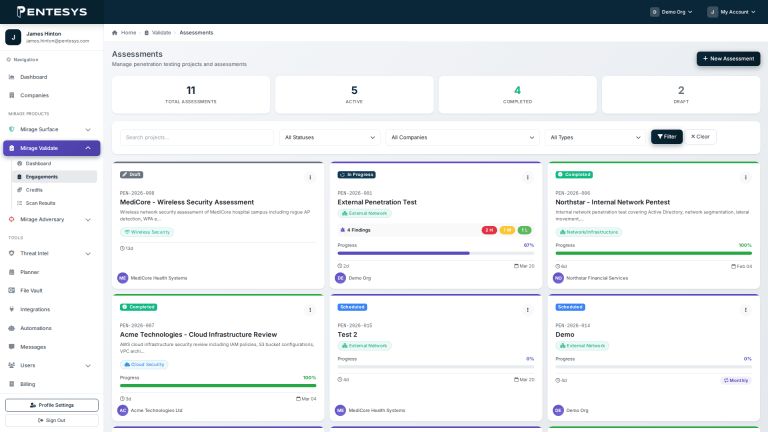The height and width of the screenshot is (432, 768).
Task: Click the Mirage Validate clipboard icon
Action: [x=12, y=148]
